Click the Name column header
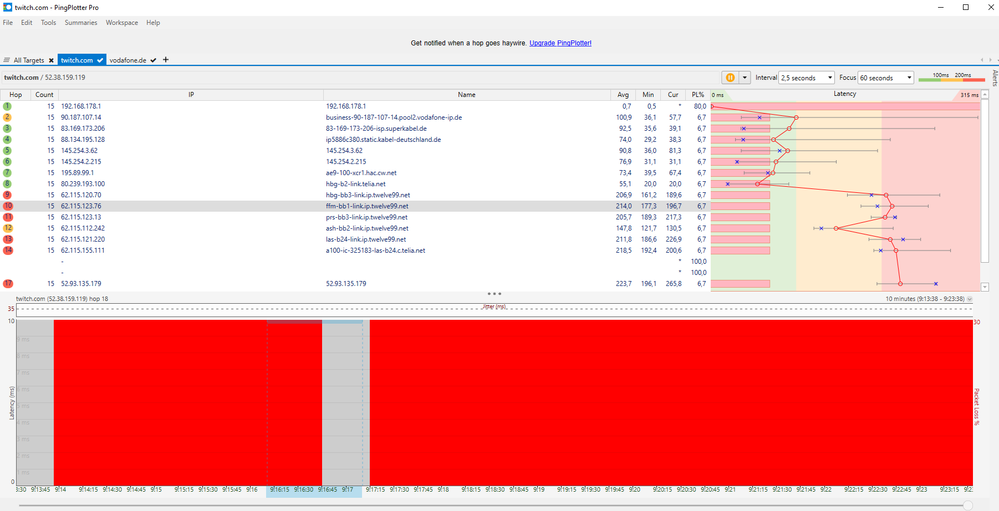 pyautogui.click(x=466, y=94)
